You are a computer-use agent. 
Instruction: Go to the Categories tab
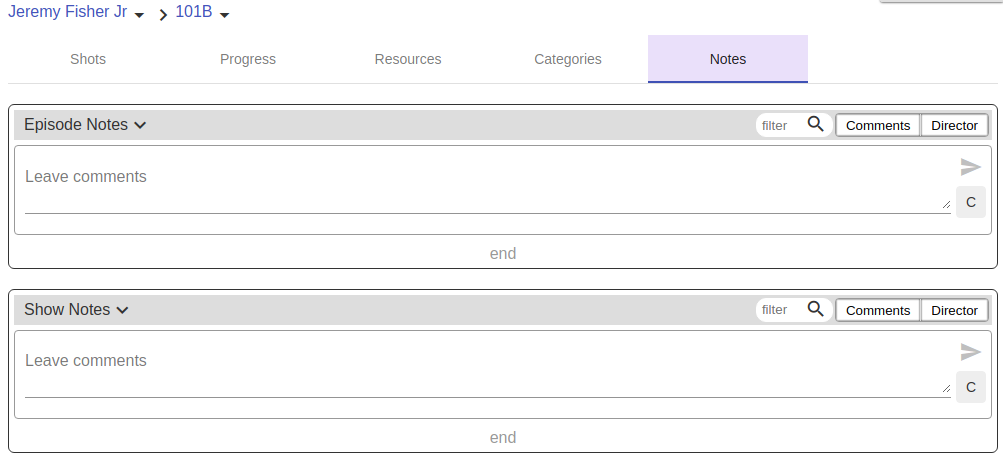tap(568, 59)
